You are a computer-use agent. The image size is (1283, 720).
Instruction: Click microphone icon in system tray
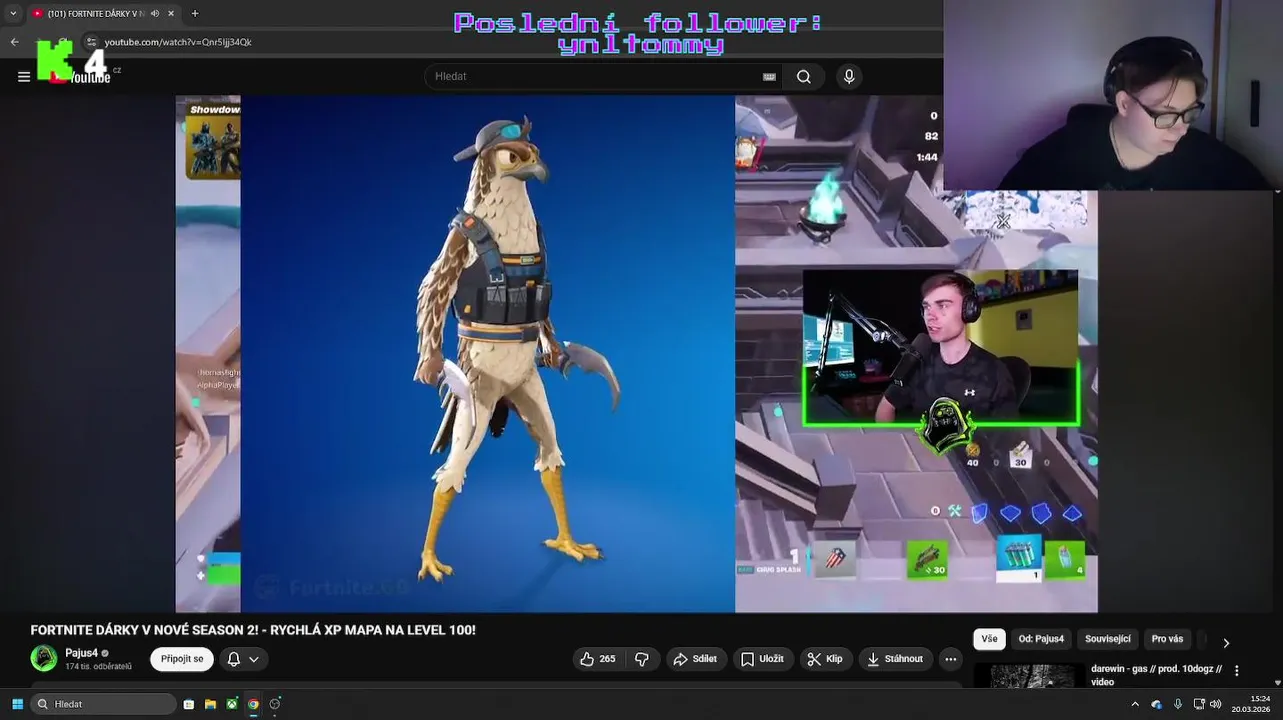pyautogui.click(x=1178, y=704)
